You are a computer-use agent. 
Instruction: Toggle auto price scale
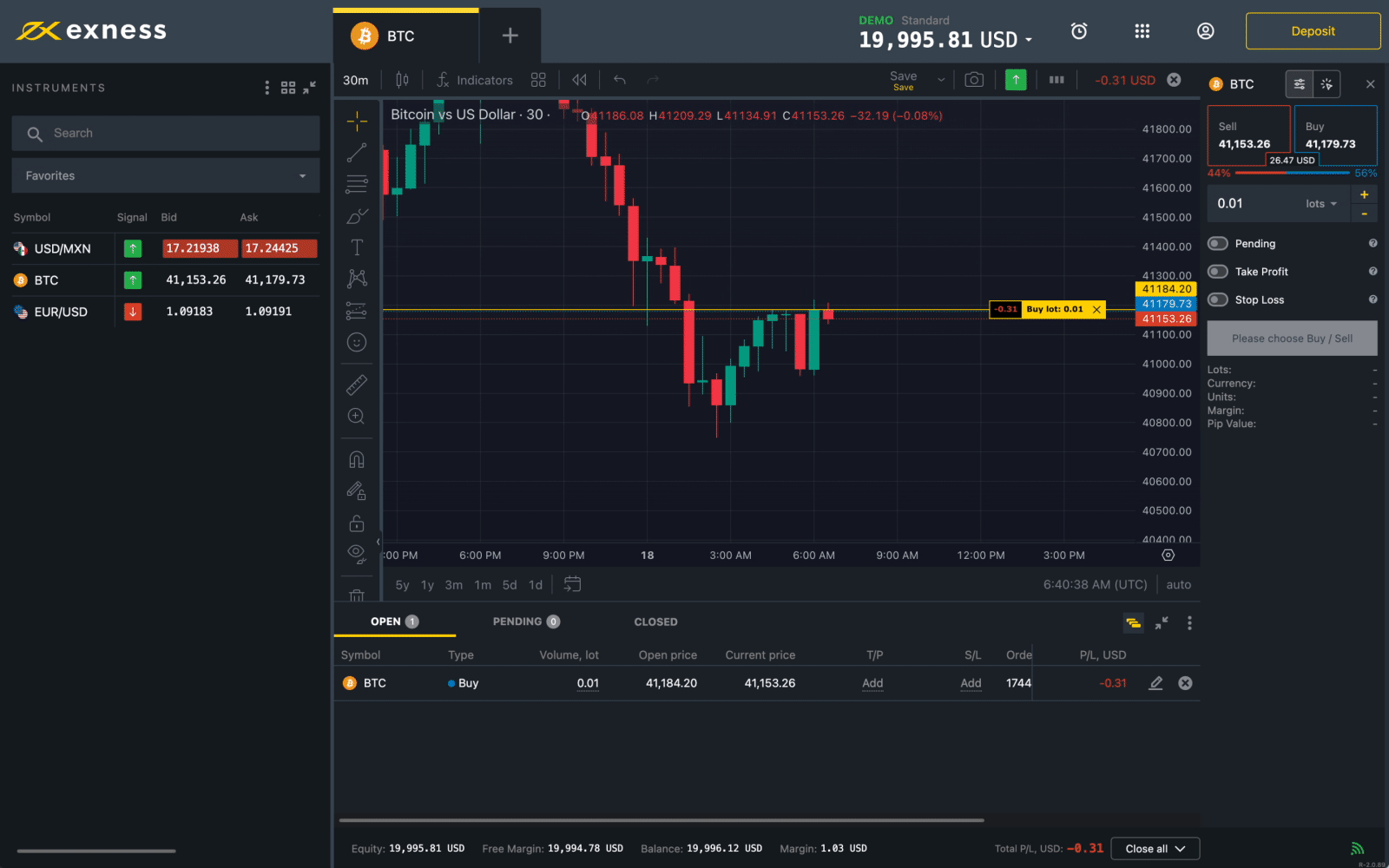point(1178,585)
